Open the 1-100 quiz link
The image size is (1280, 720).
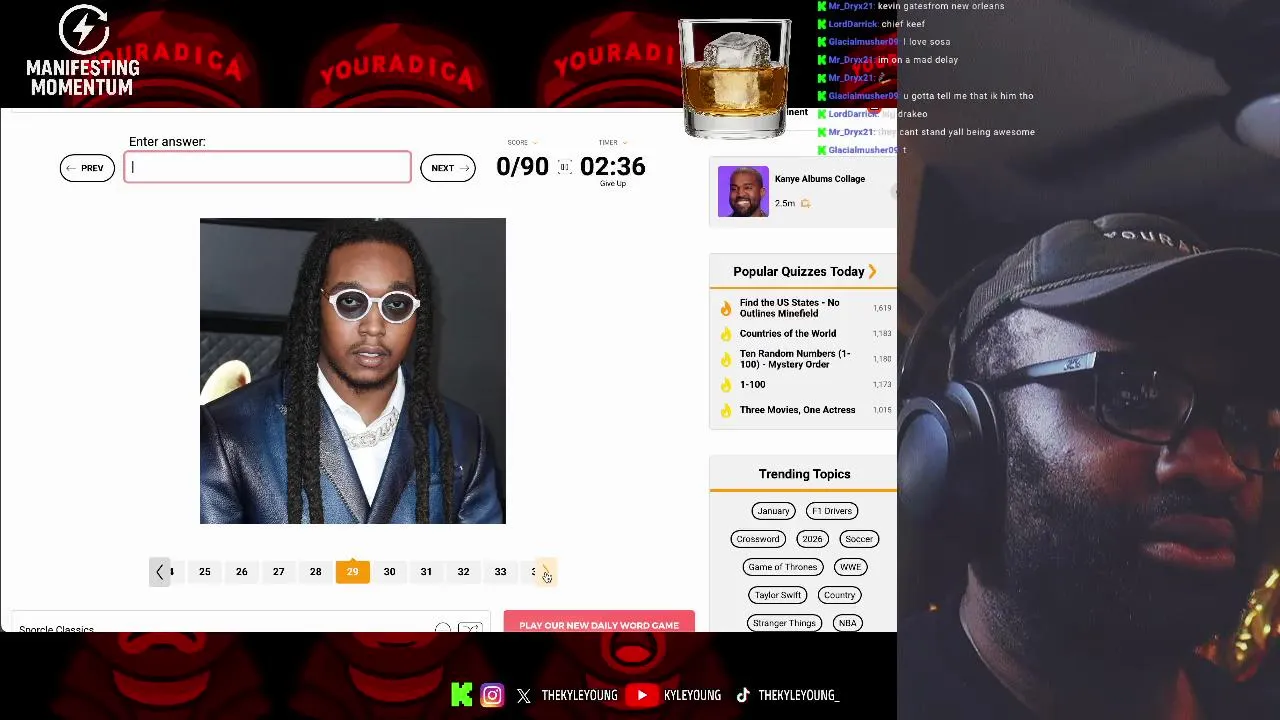(752, 385)
